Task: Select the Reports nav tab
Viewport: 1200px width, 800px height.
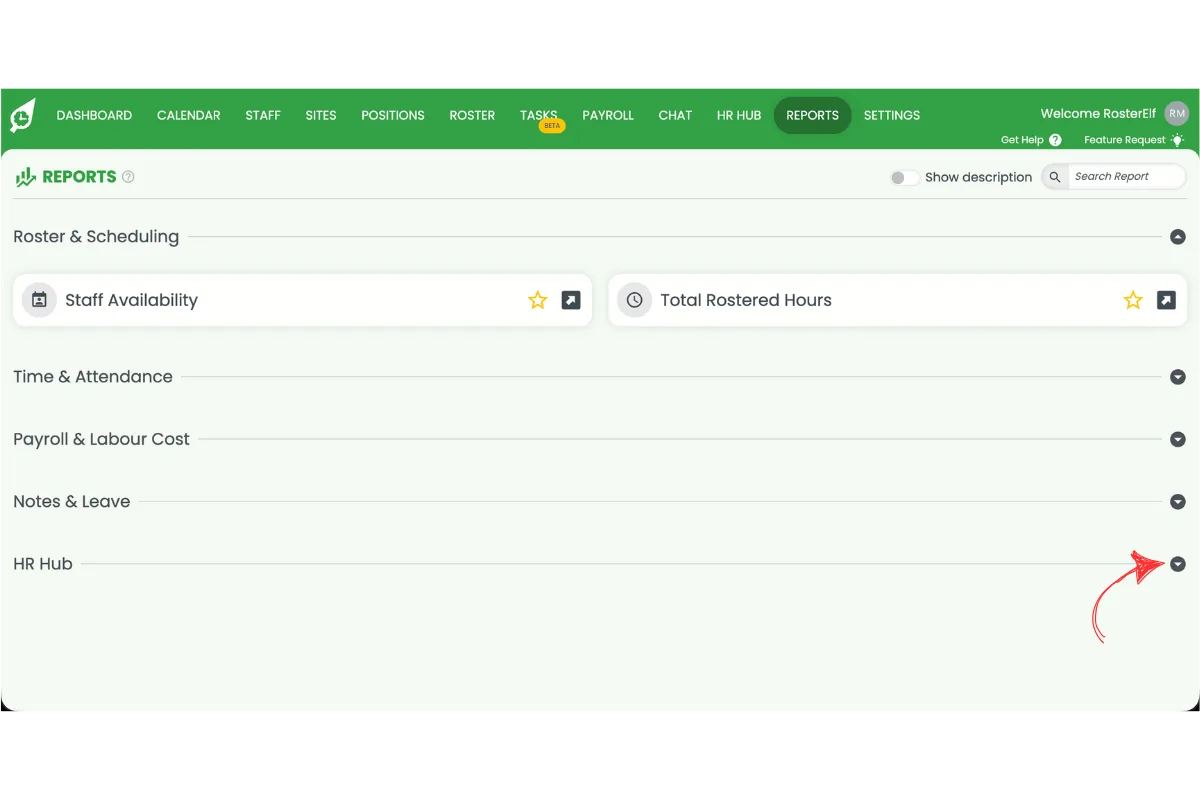Action: click(x=812, y=115)
